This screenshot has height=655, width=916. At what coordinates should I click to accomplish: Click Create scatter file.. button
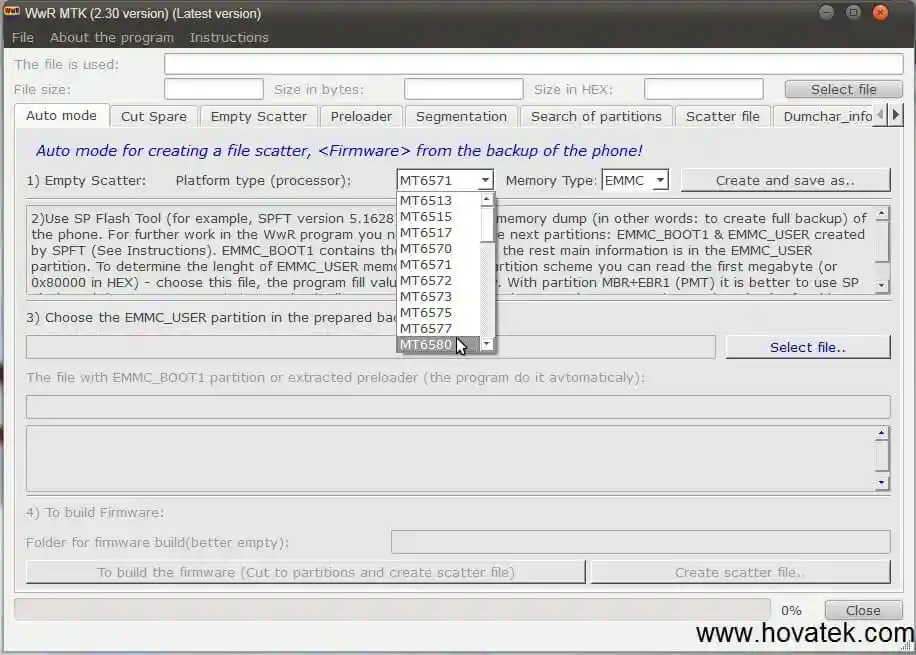pos(740,572)
